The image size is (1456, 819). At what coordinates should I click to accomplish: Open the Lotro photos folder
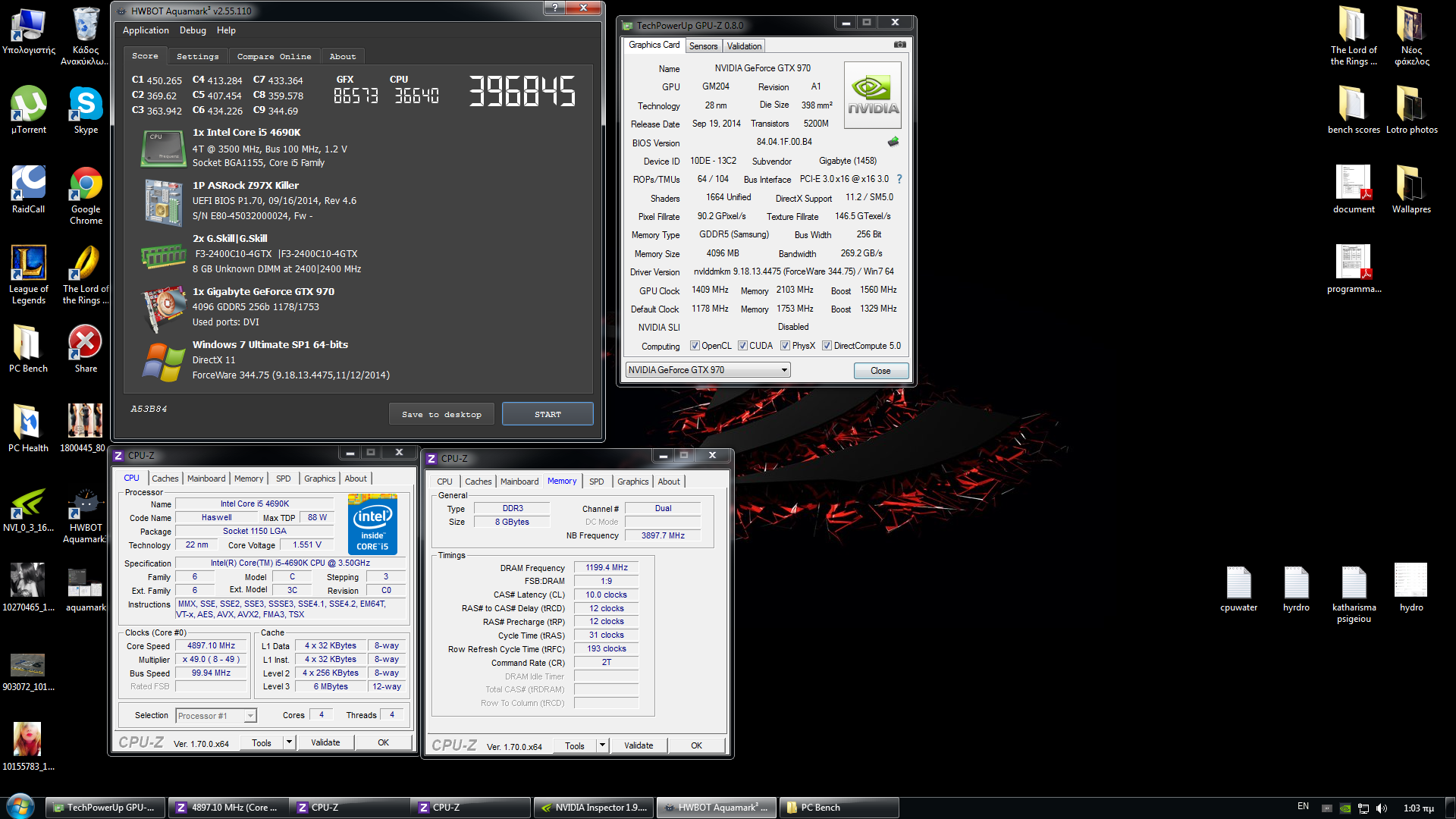[1411, 110]
